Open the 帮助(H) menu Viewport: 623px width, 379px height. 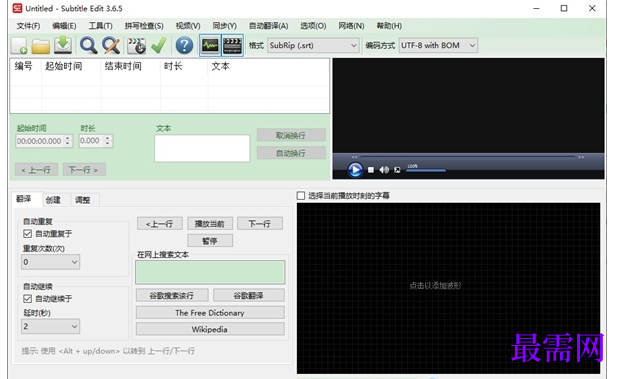click(389, 26)
